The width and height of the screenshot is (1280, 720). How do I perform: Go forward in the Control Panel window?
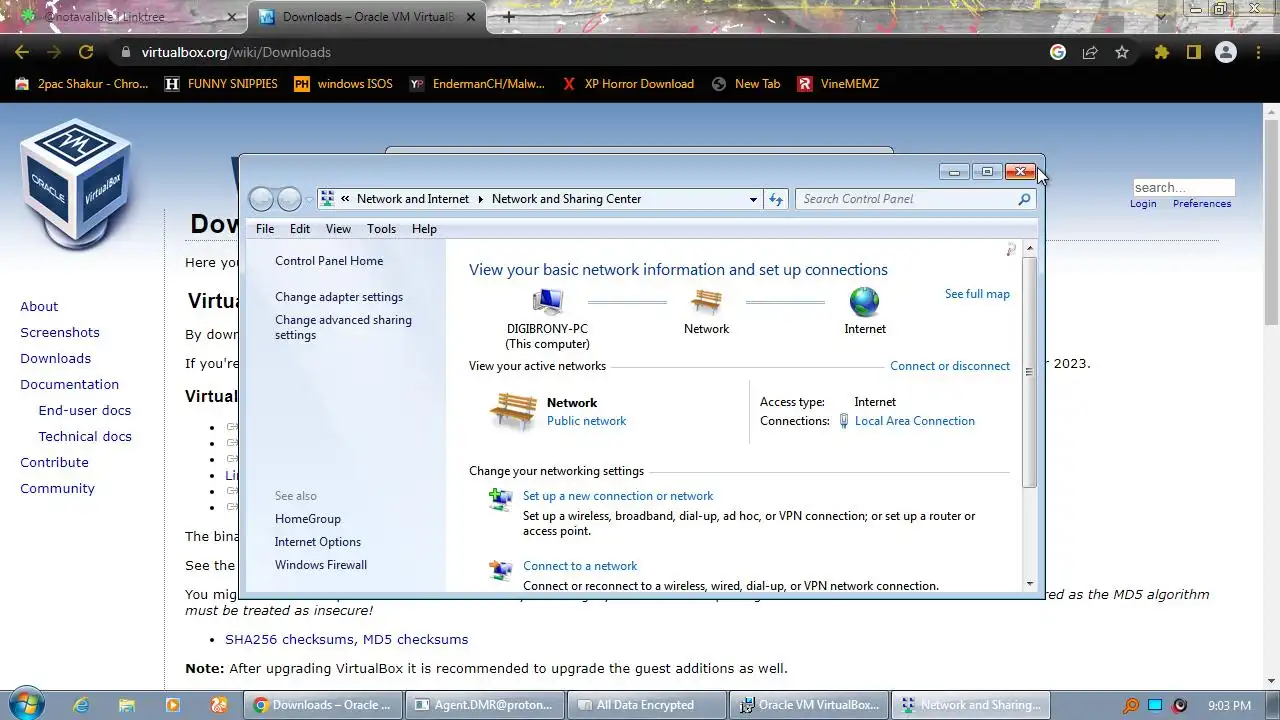pyautogui.click(x=289, y=199)
